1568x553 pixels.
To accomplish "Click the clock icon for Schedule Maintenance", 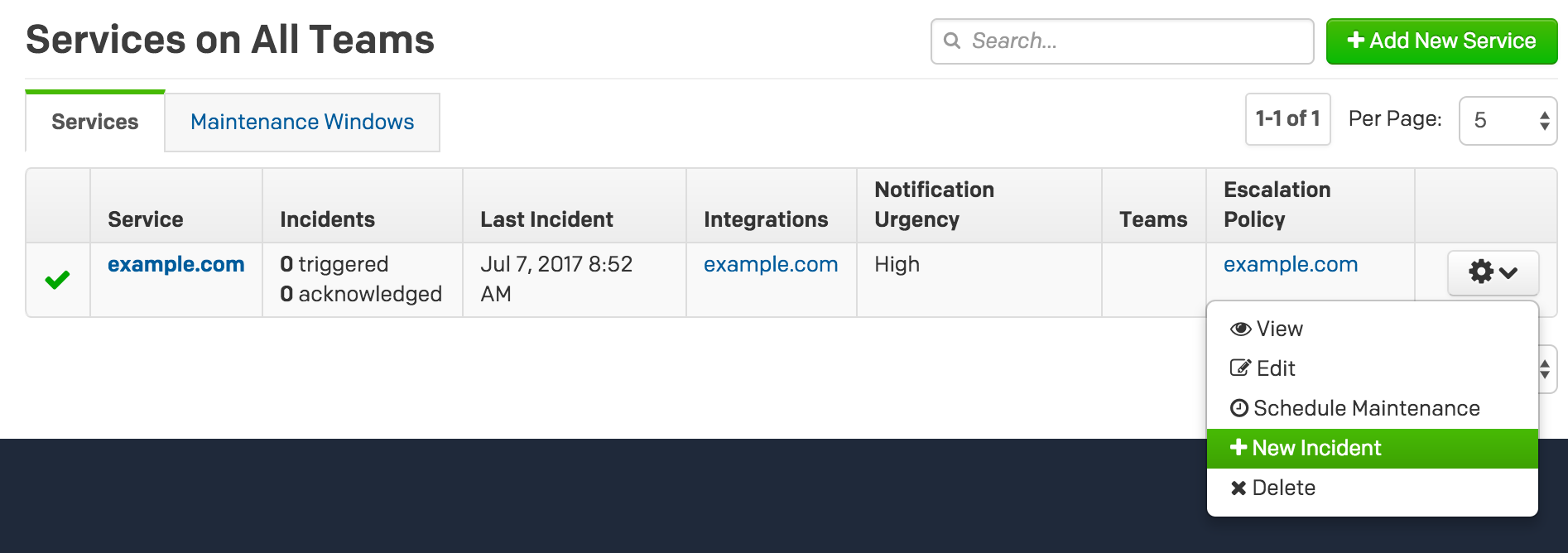I will 1238,407.
